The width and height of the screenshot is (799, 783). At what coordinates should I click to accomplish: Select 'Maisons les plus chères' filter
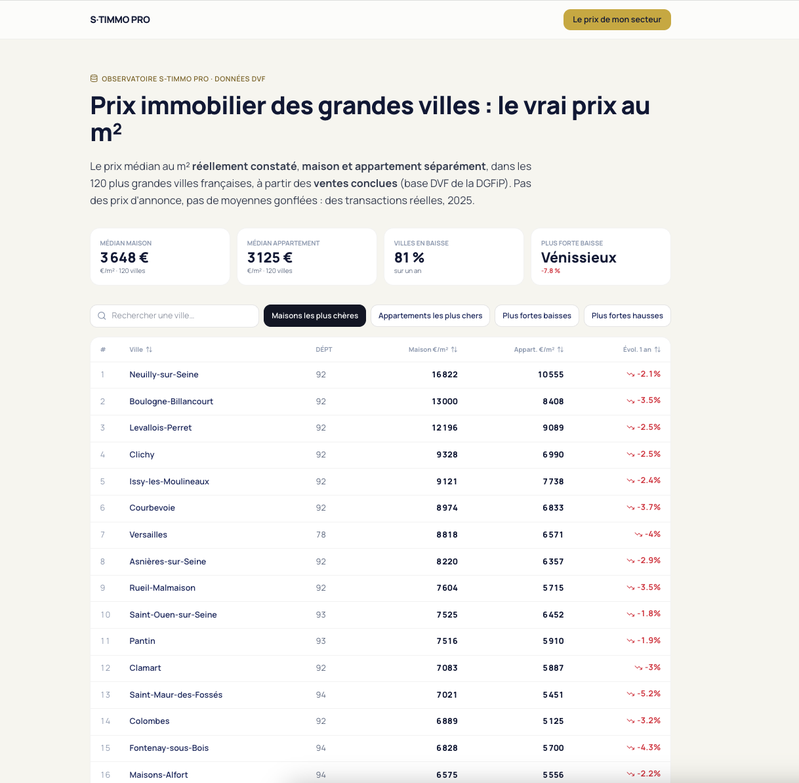point(314,316)
